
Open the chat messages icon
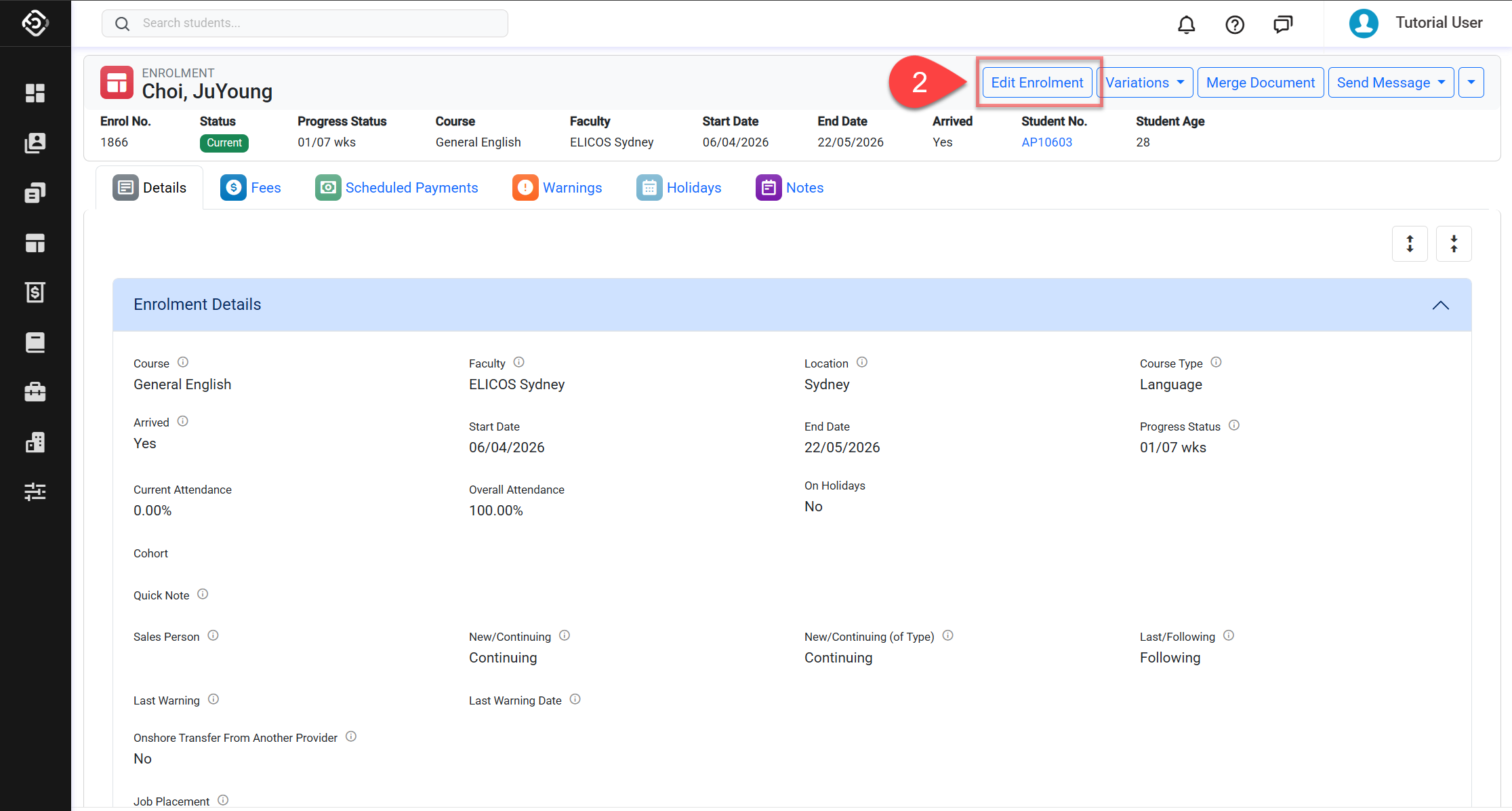tap(1282, 25)
